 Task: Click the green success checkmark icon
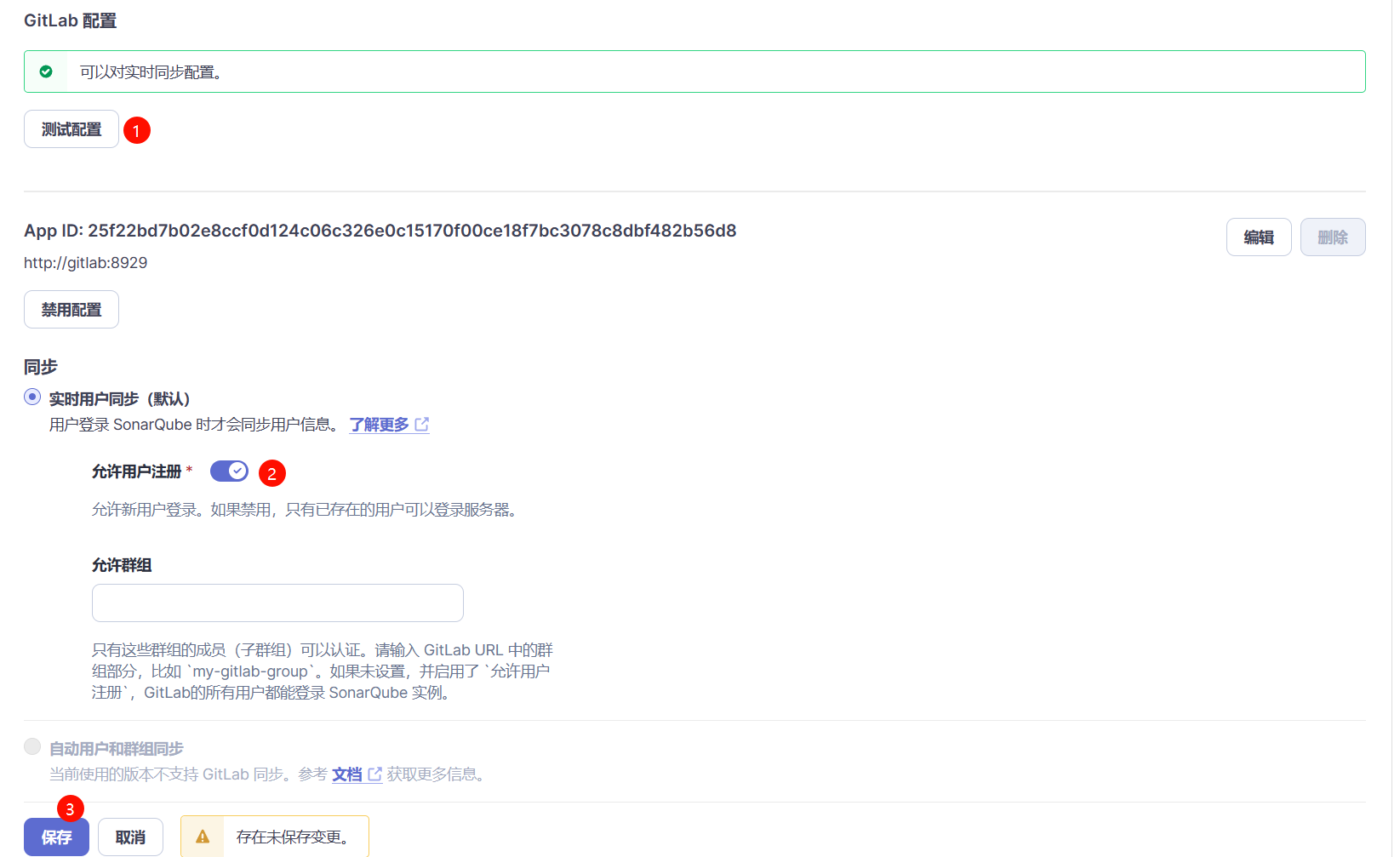[46, 71]
